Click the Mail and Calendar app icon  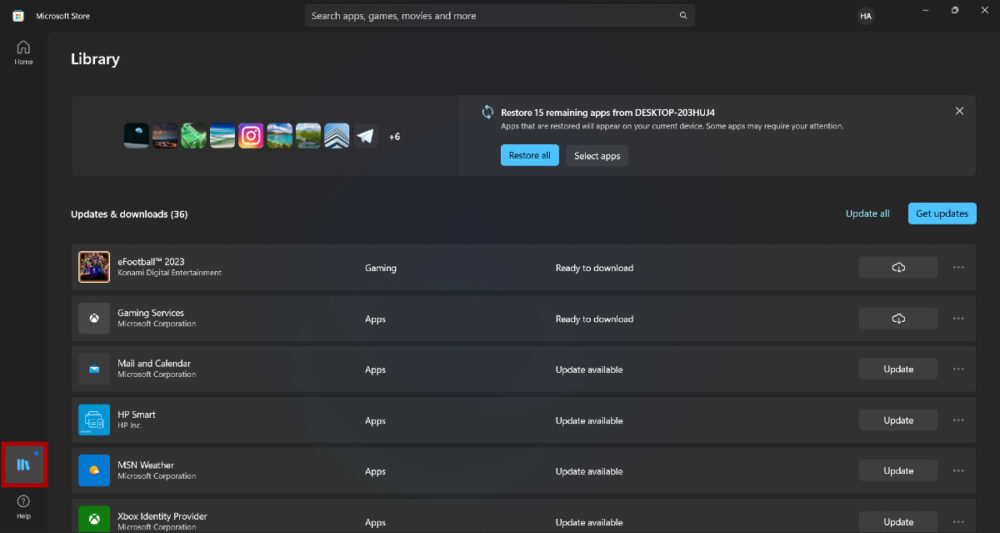point(94,369)
